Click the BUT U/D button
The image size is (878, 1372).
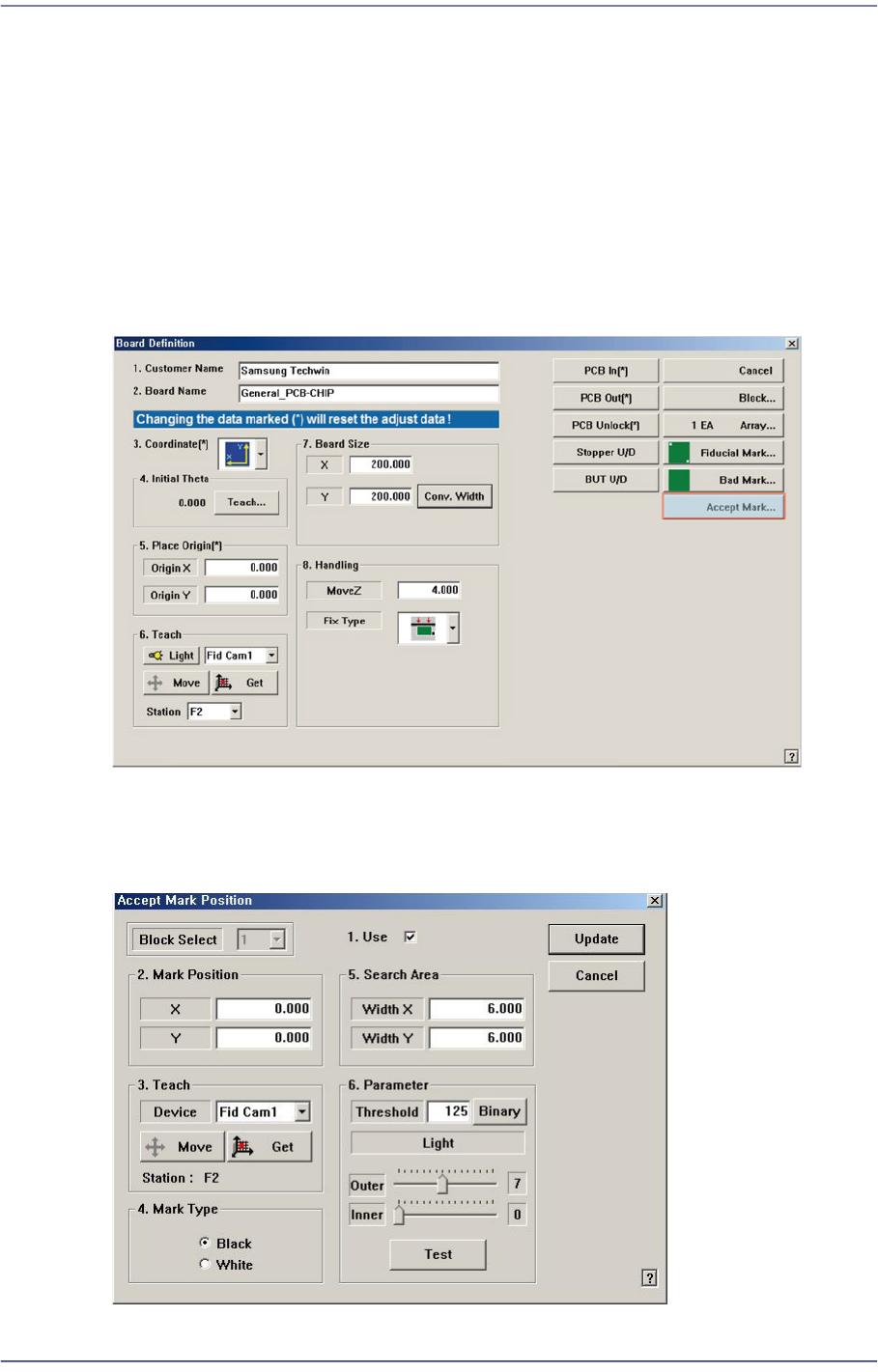pos(606,479)
